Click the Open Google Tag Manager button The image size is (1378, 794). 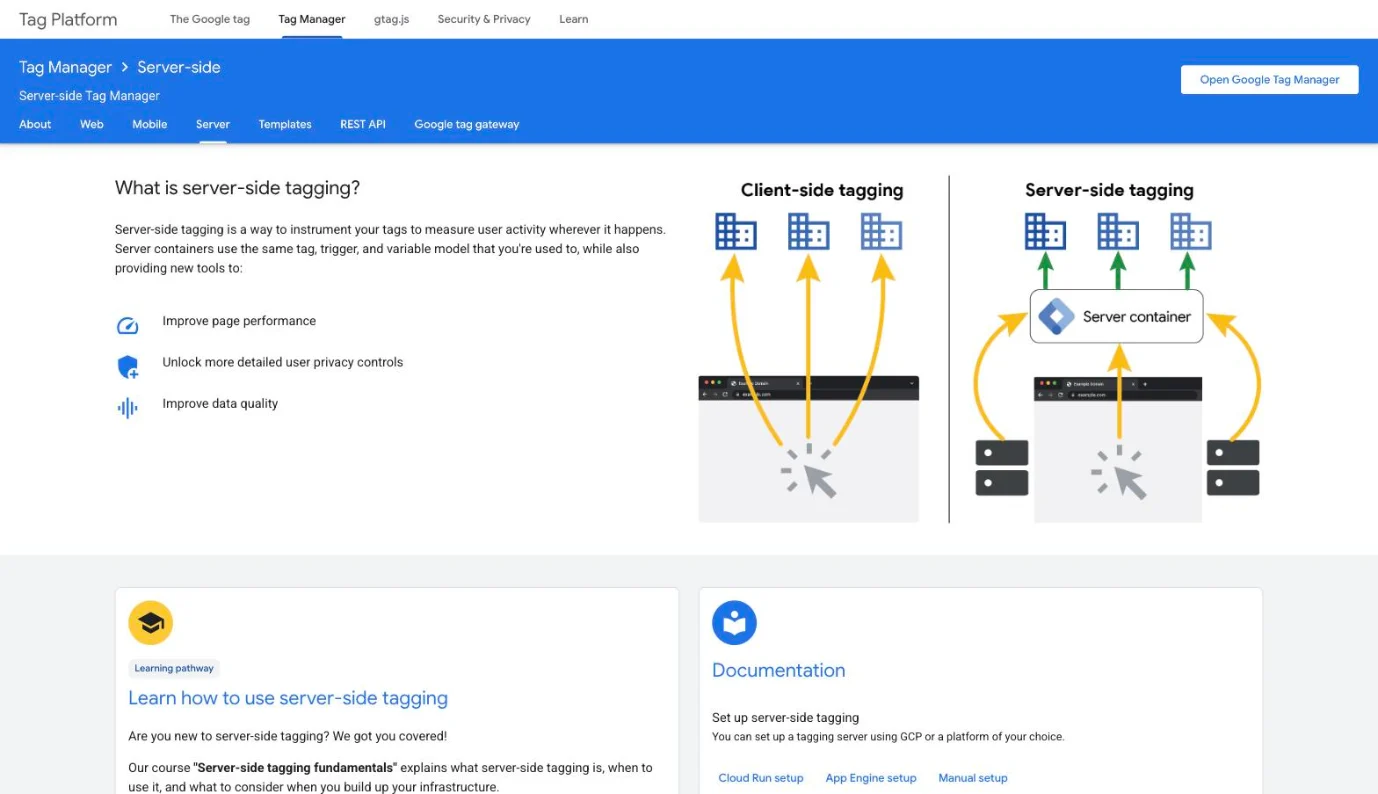pos(1270,80)
